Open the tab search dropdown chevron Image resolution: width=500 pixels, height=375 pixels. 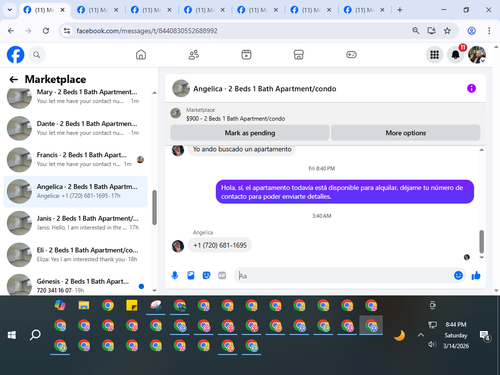click(10, 10)
